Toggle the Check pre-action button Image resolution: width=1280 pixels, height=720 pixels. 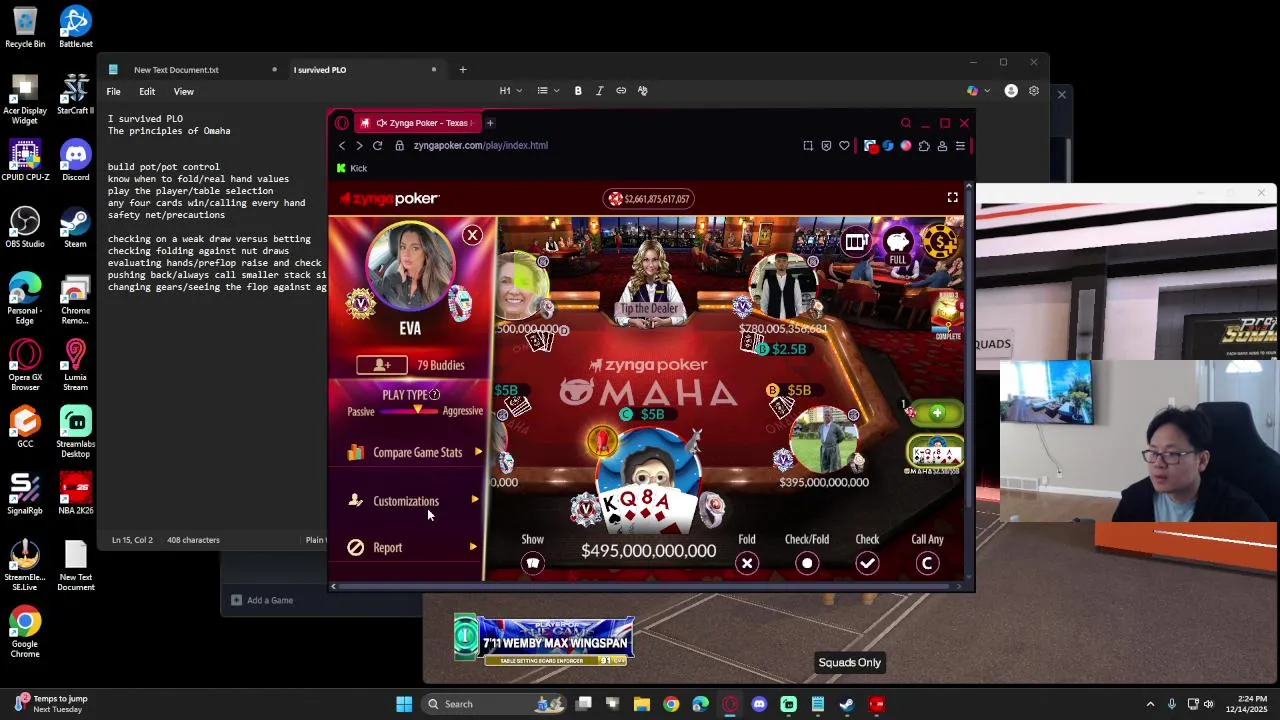pos(867,564)
